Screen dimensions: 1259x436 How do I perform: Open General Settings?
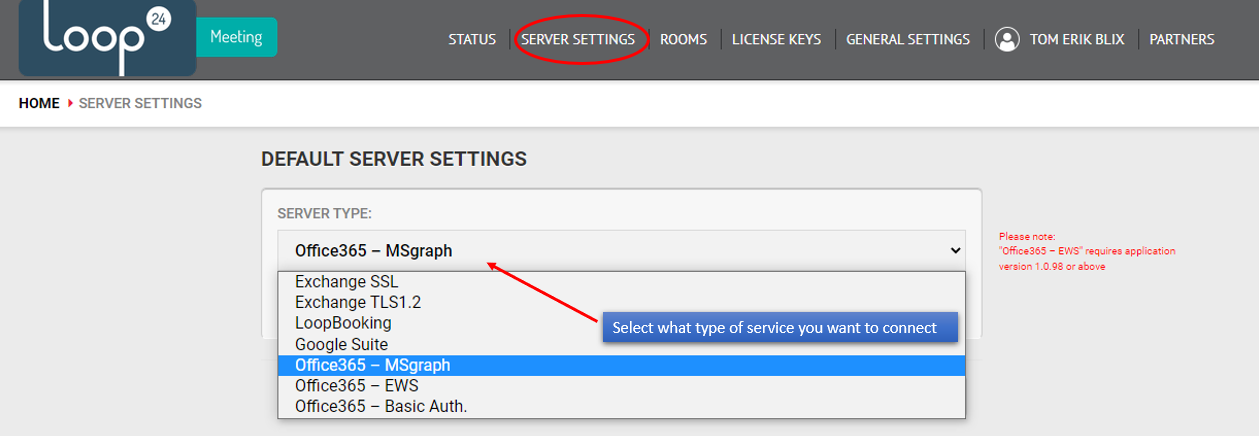pos(908,40)
